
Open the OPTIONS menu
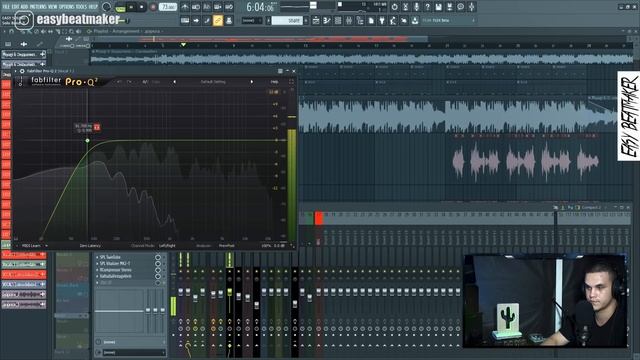[x=67, y=7]
